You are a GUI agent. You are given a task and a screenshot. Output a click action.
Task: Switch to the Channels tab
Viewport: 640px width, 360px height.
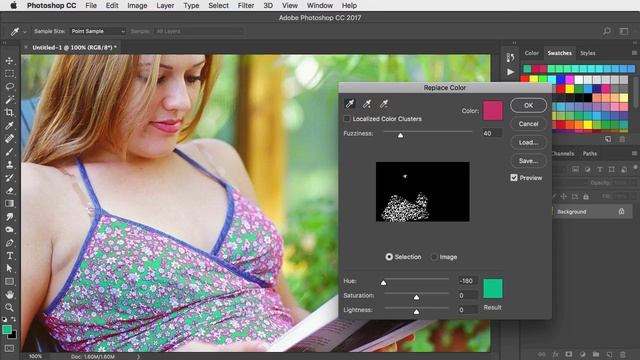click(x=562, y=153)
